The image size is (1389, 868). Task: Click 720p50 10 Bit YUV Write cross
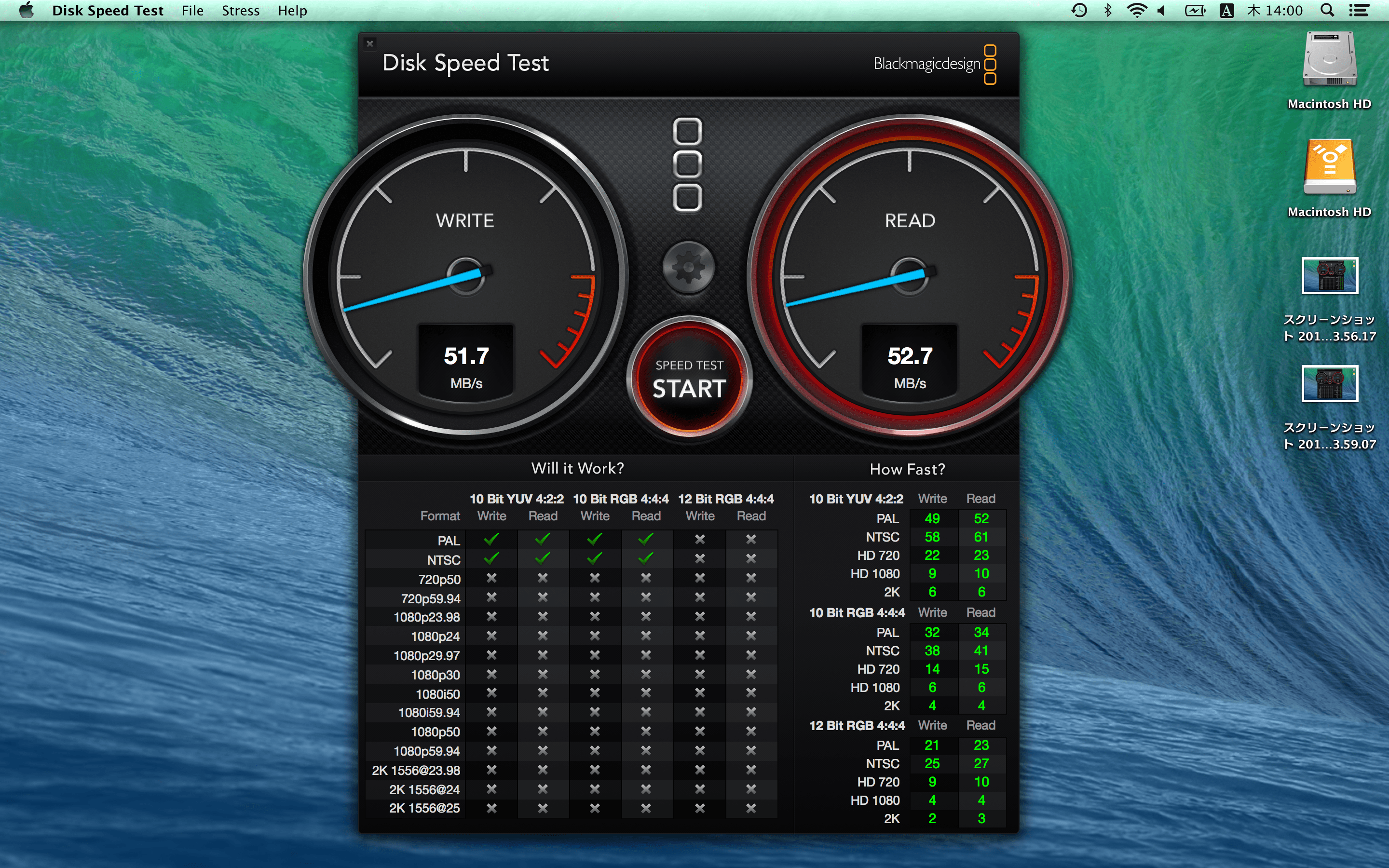pyautogui.click(x=491, y=578)
